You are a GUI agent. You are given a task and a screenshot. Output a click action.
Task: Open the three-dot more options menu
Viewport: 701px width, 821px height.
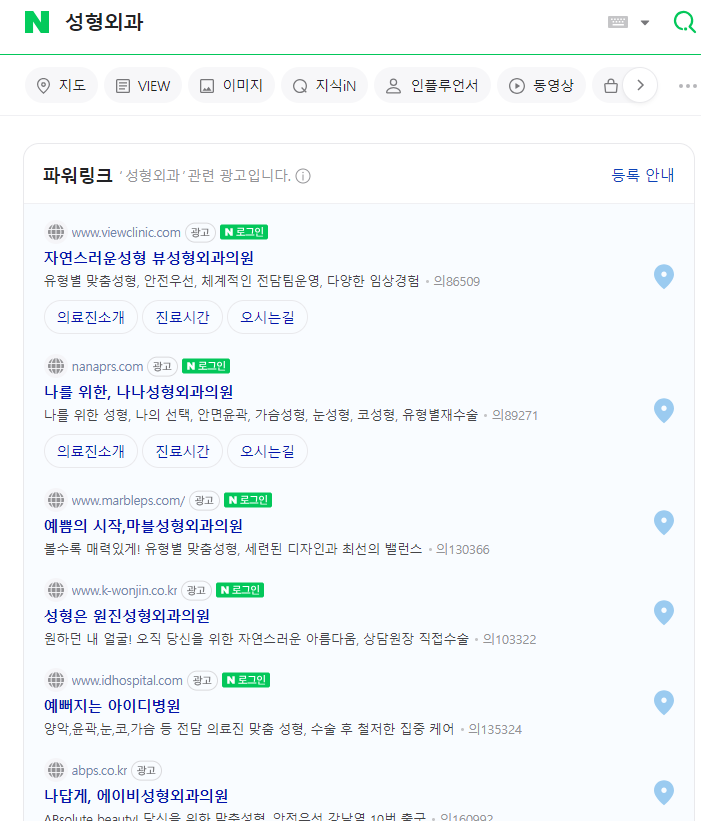[687, 86]
